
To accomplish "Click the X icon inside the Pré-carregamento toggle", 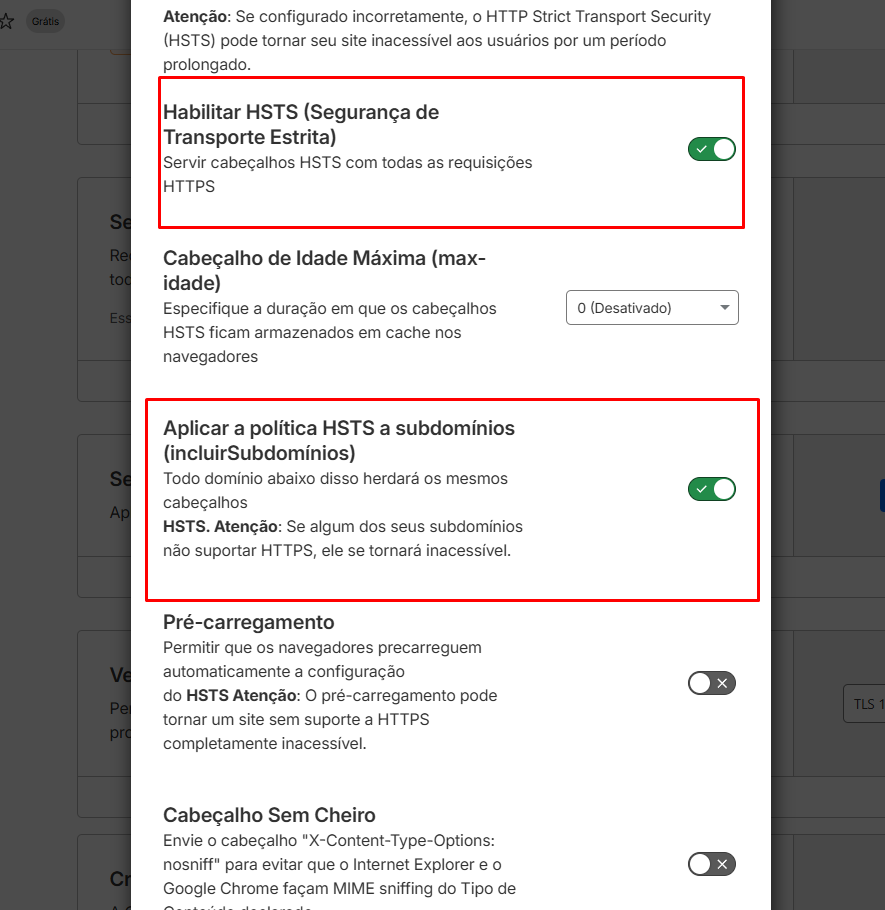I will click(721, 683).
